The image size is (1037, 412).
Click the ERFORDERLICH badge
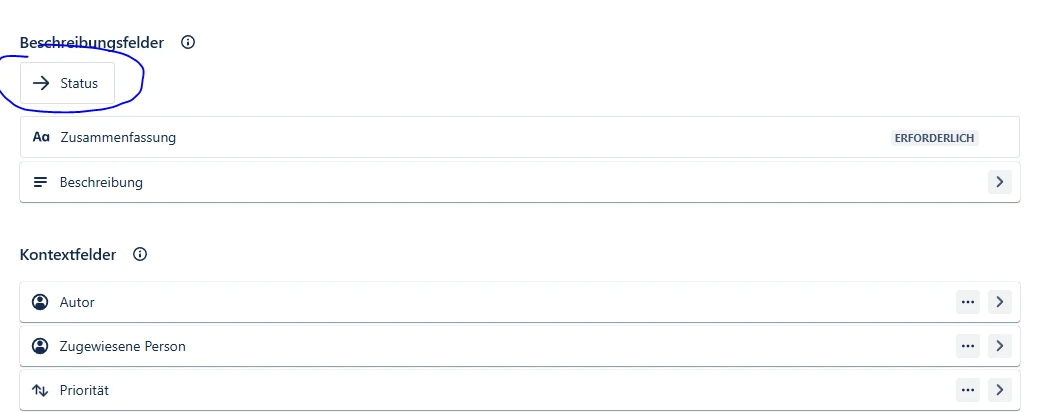(934, 138)
